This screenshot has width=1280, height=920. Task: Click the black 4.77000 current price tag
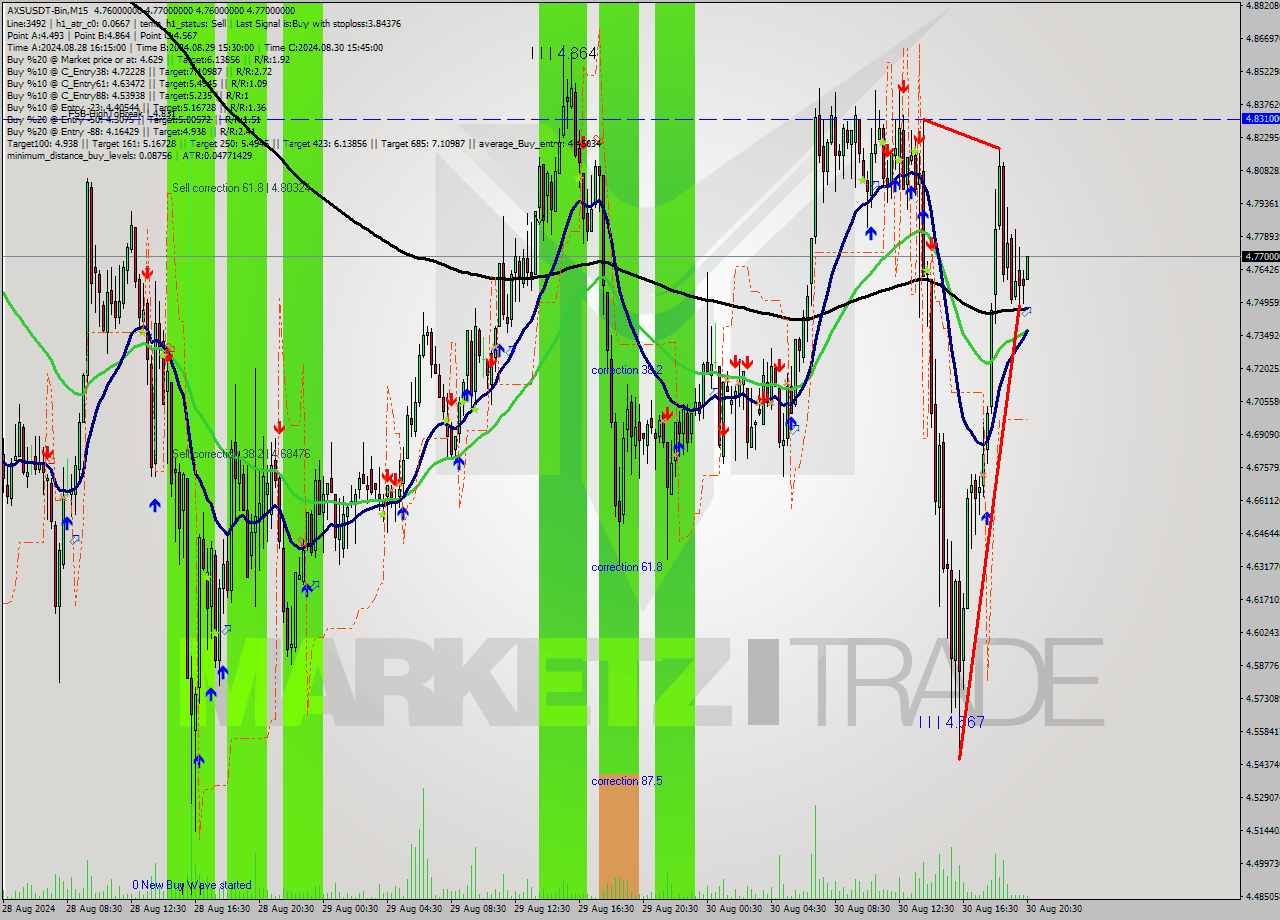point(1260,257)
